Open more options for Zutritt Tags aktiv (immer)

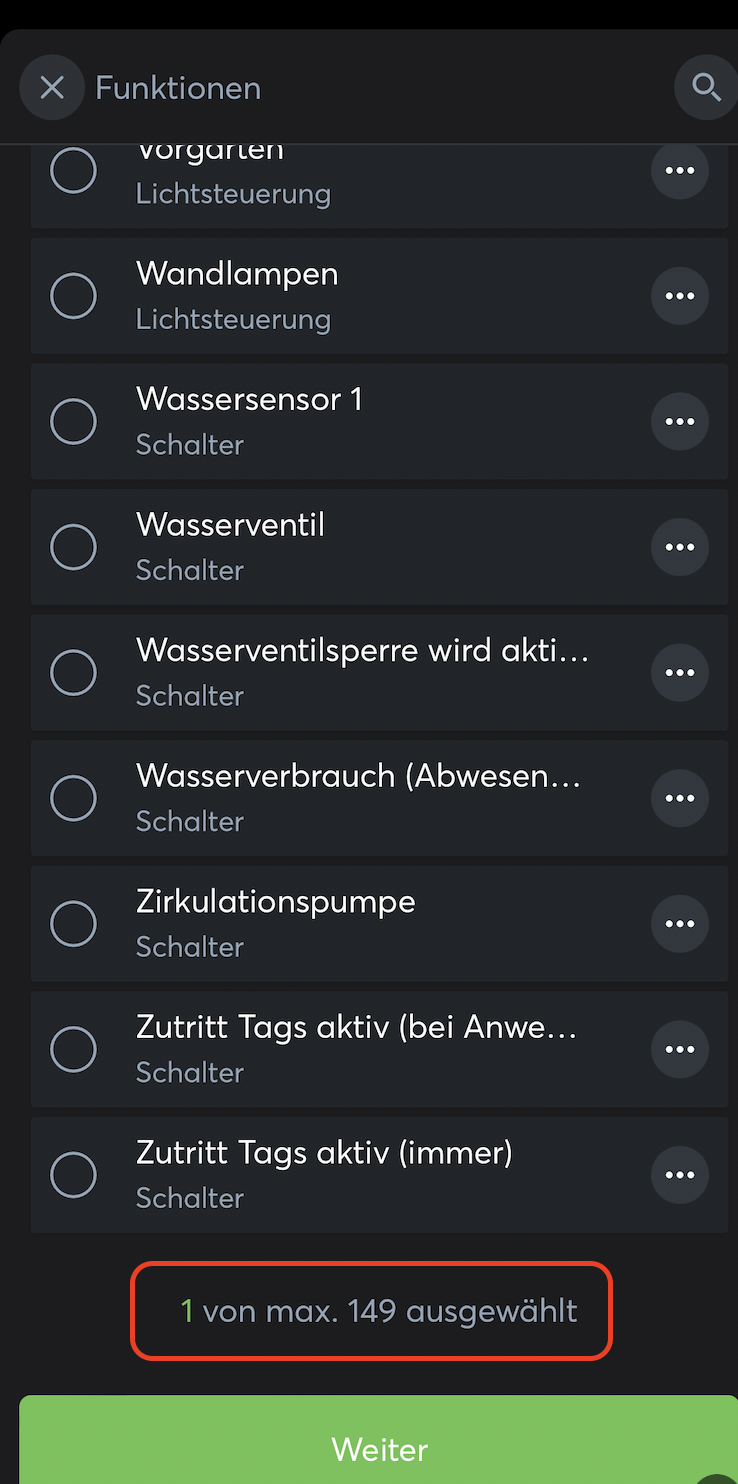(x=680, y=1175)
